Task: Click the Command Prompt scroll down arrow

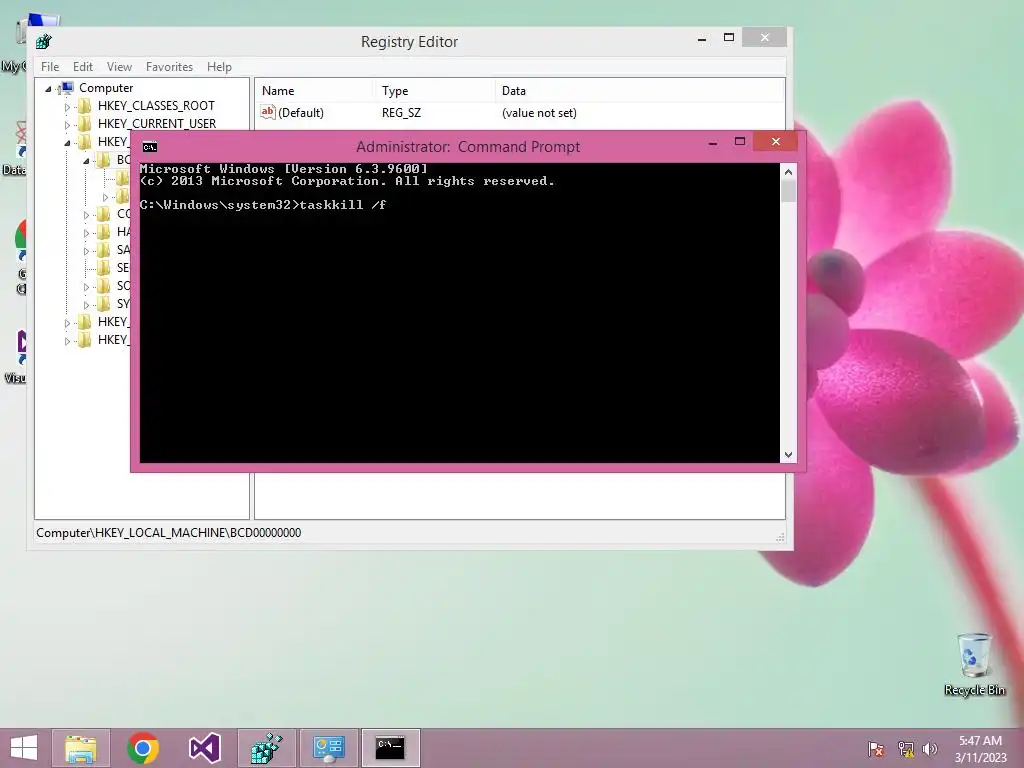Action: [788, 455]
